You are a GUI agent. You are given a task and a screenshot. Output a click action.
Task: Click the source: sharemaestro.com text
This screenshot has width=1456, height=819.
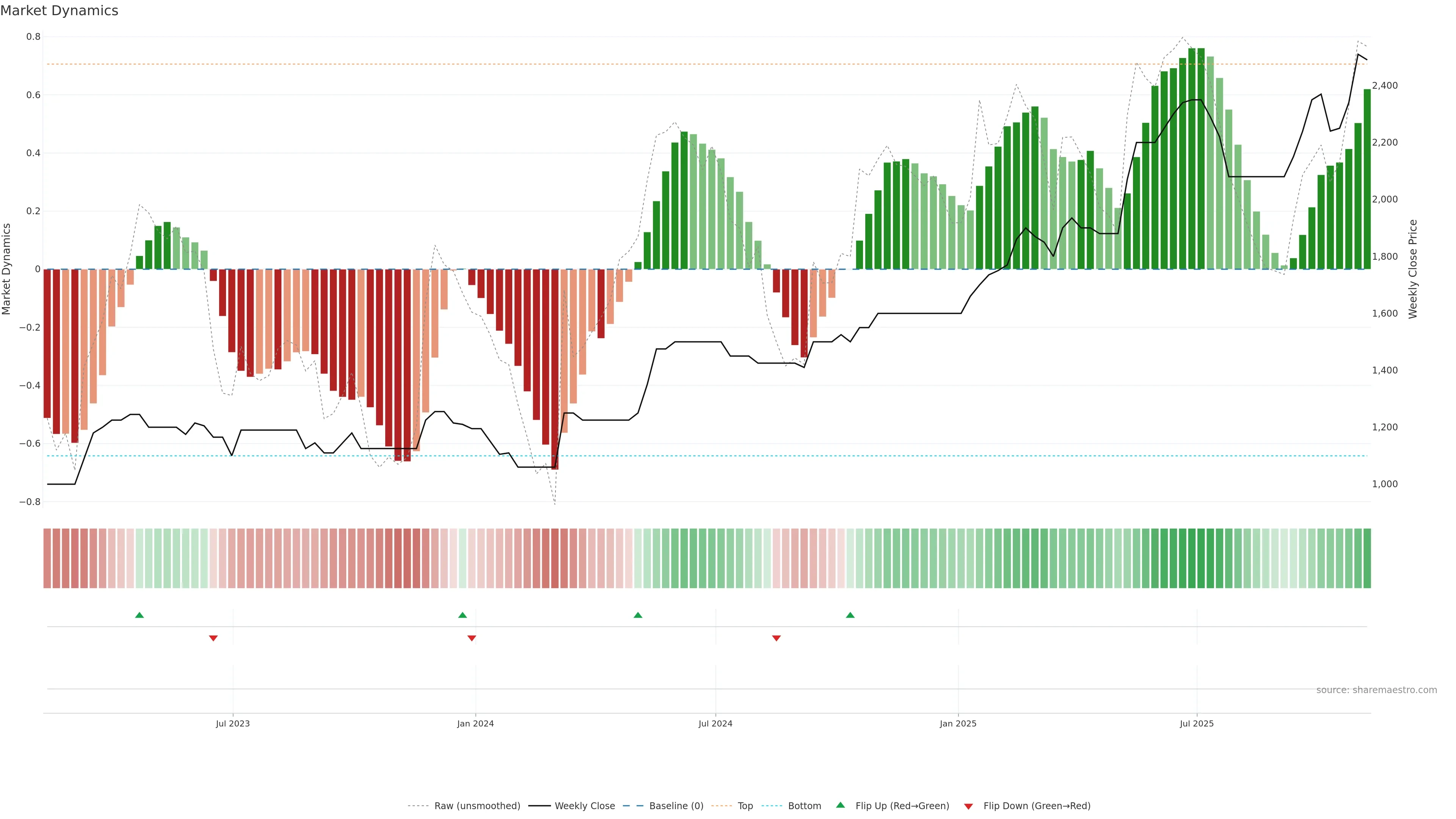pyautogui.click(x=1376, y=690)
